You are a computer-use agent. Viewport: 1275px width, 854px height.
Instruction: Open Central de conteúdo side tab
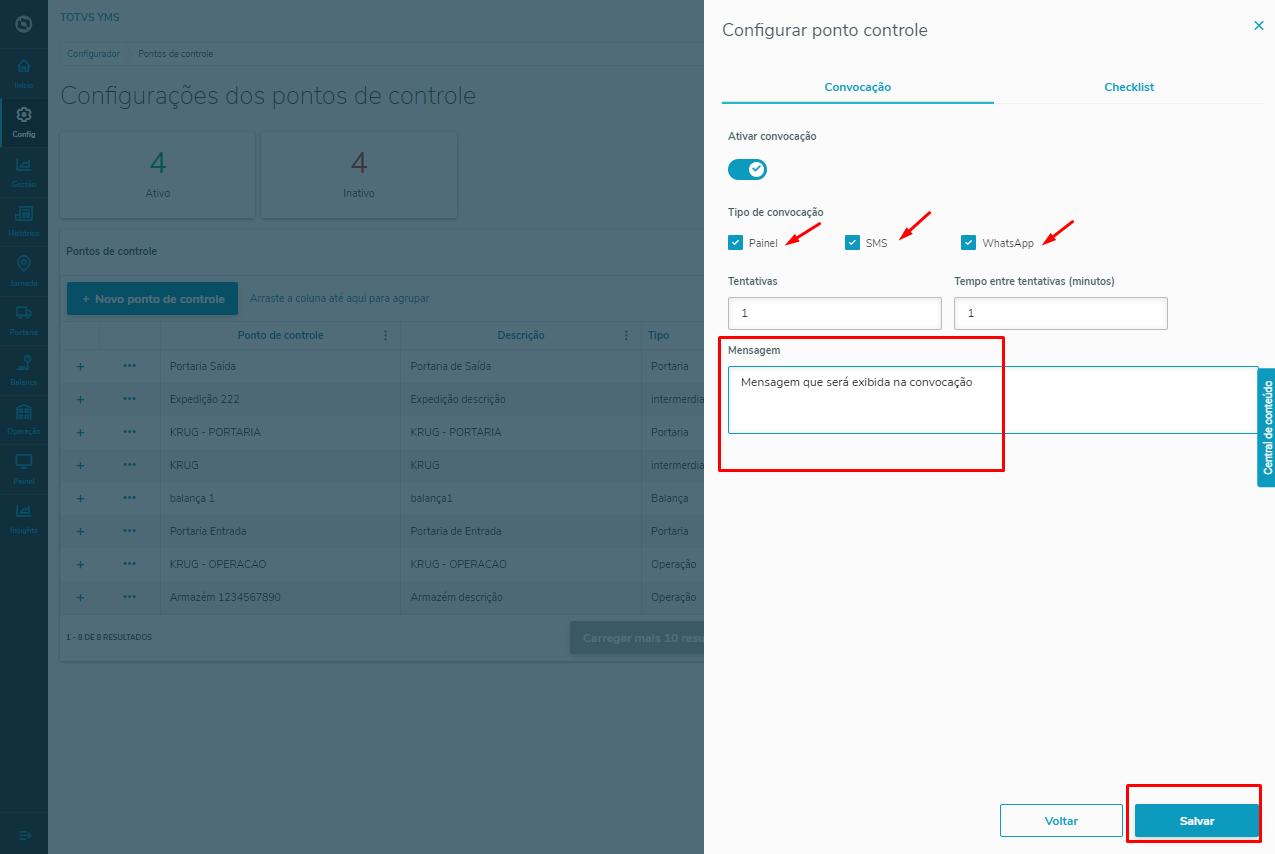1266,427
